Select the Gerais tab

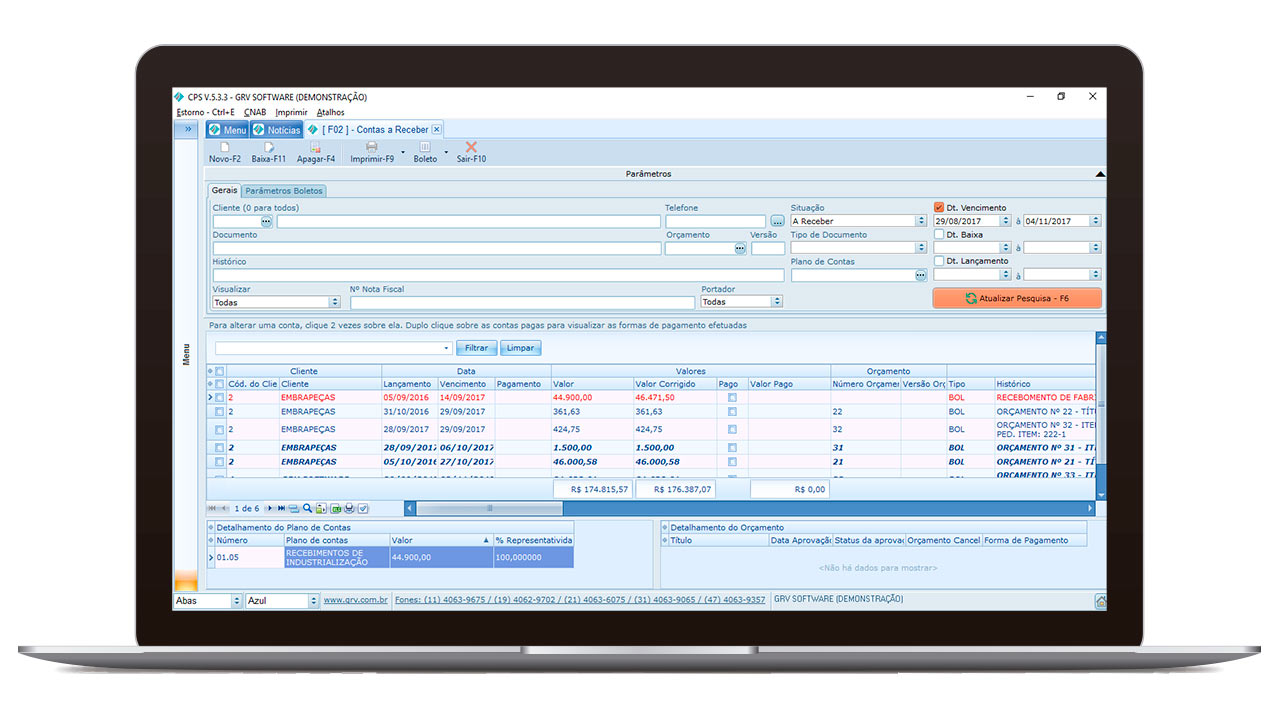click(x=225, y=190)
